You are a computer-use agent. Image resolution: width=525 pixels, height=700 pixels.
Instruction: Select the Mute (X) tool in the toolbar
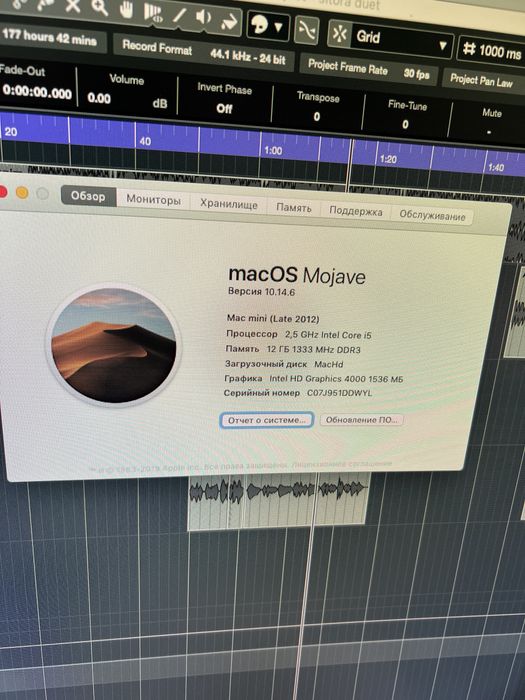click(x=73, y=5)
